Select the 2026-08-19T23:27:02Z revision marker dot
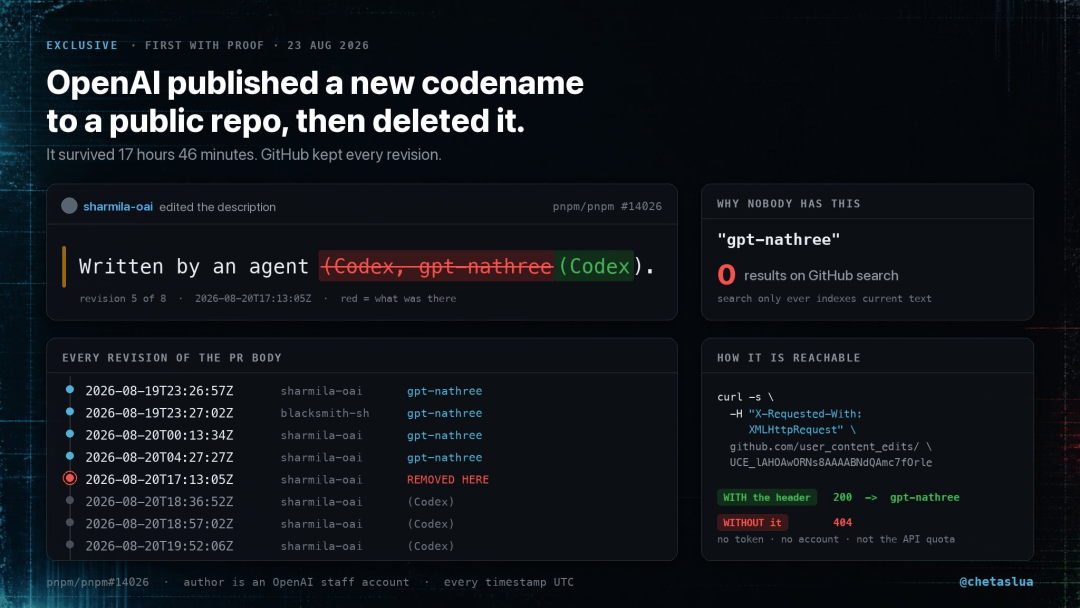1080x608 pixels. 70,412
